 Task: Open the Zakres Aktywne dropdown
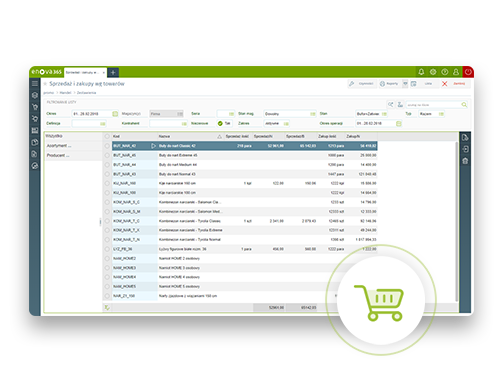[x=276, y=123]
